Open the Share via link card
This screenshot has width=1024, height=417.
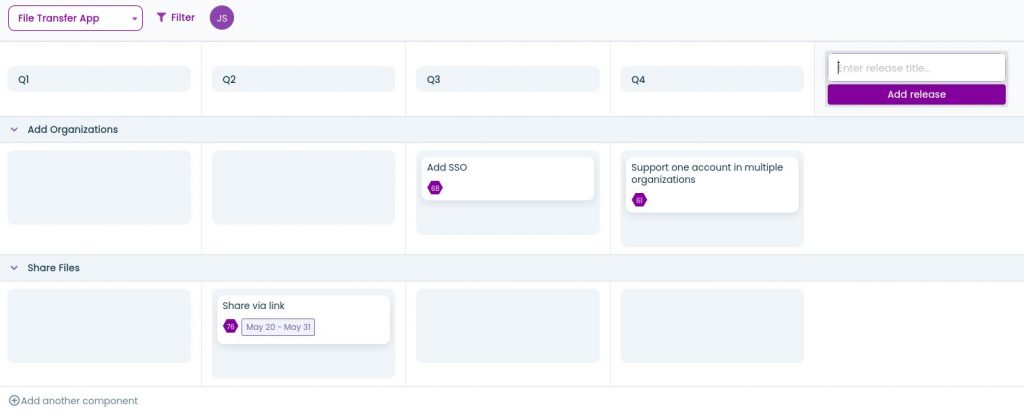303,320
